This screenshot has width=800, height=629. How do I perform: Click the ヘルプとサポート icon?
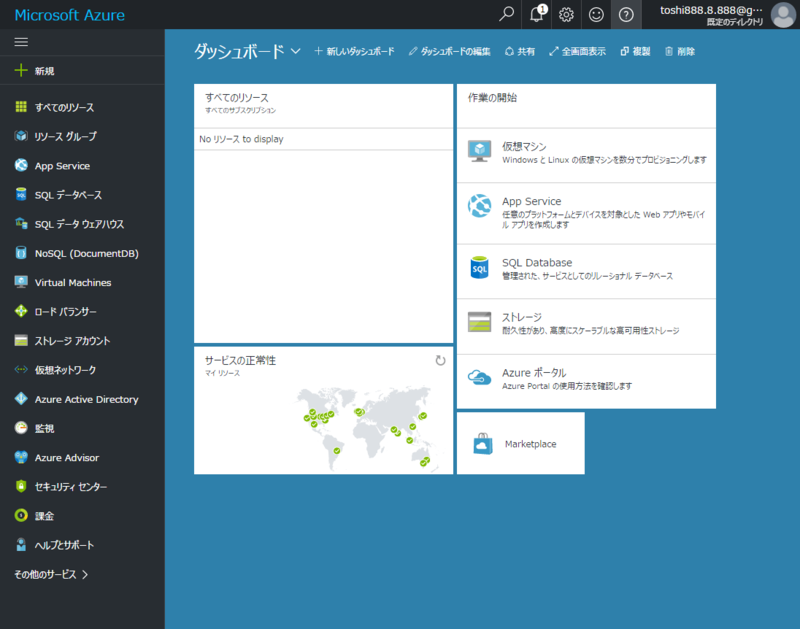pos(21,545)
